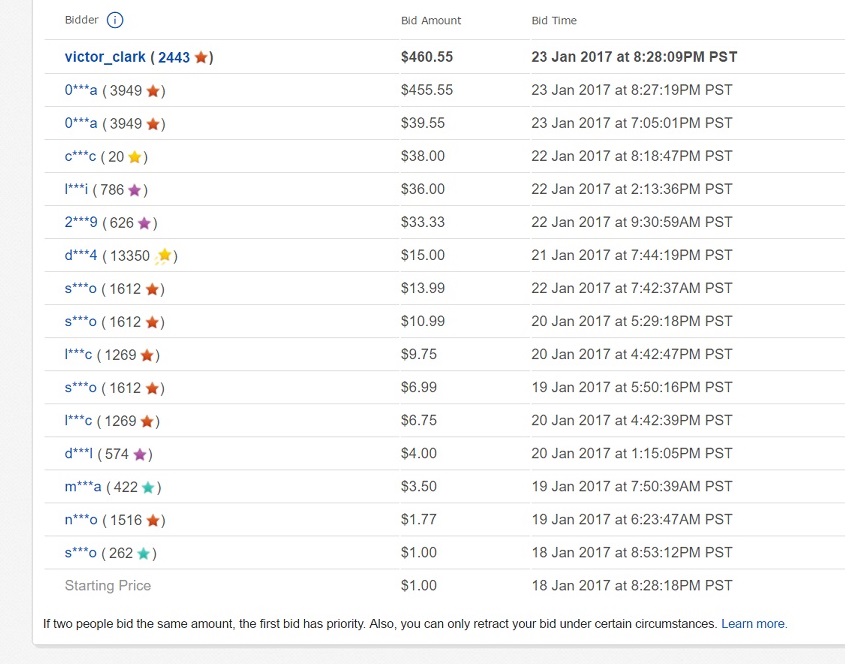Click bidder n***o link

[x=81, y=520]
